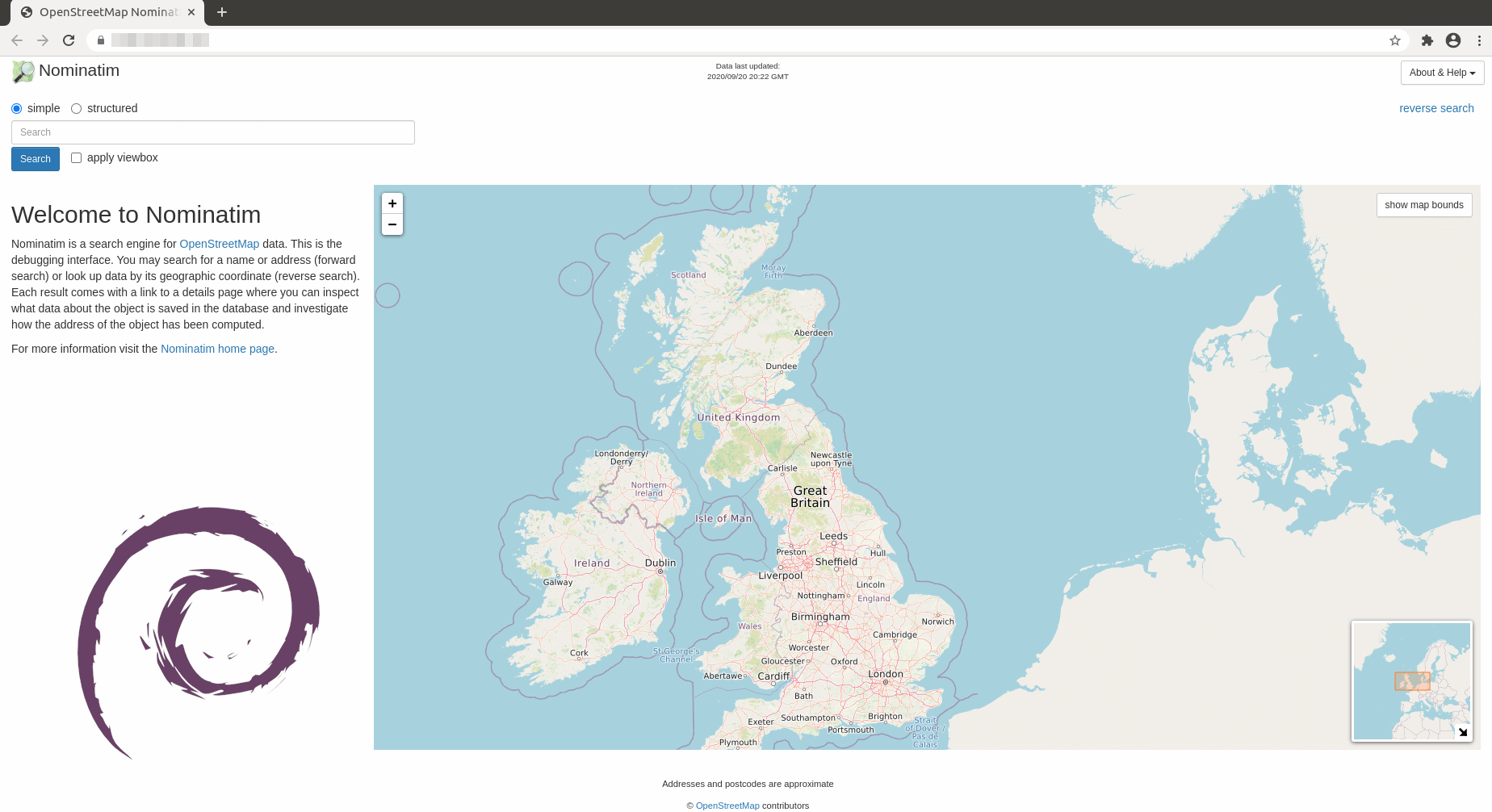This screenshot has height=812, width=1492.
Task: Bookmark this page with star icon
Action: (1394, 40)
